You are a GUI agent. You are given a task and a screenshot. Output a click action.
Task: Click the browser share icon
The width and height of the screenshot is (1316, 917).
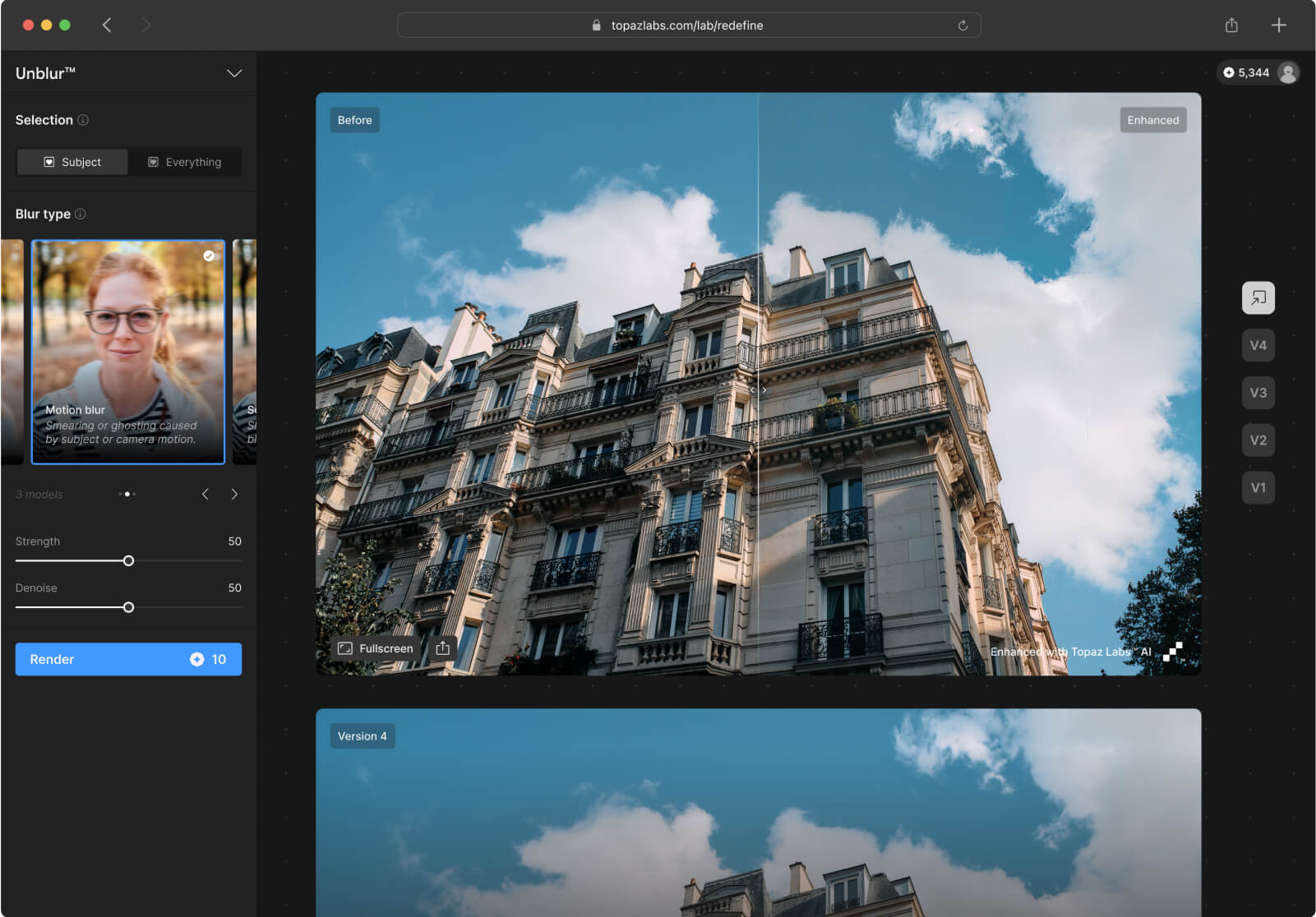point(1231,25)
